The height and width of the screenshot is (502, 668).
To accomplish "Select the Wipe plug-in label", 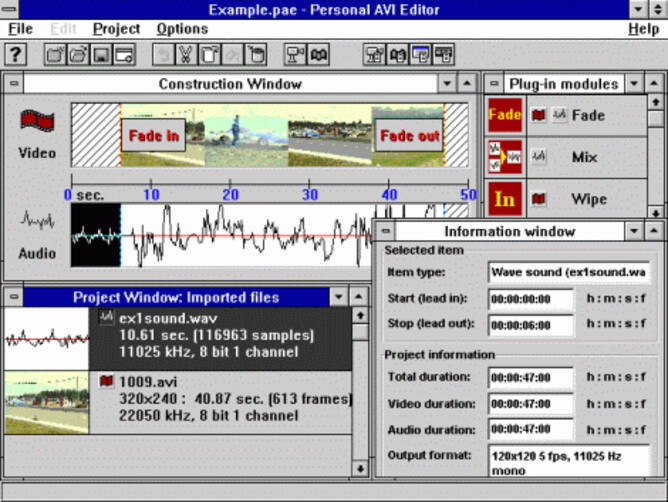I will (x=589, y=199).
